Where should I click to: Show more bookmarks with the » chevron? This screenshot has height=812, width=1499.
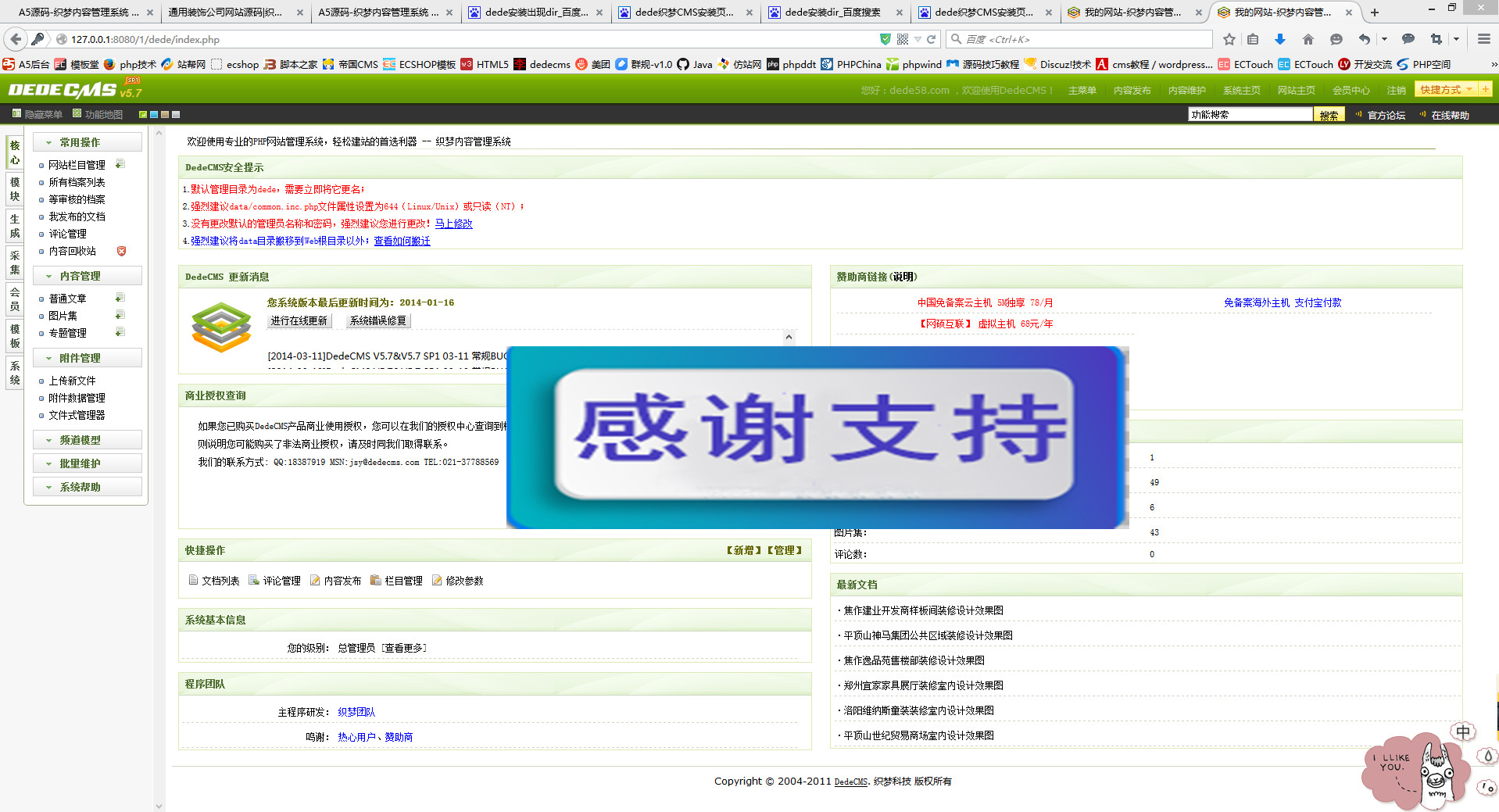[x=1494, y=65]
